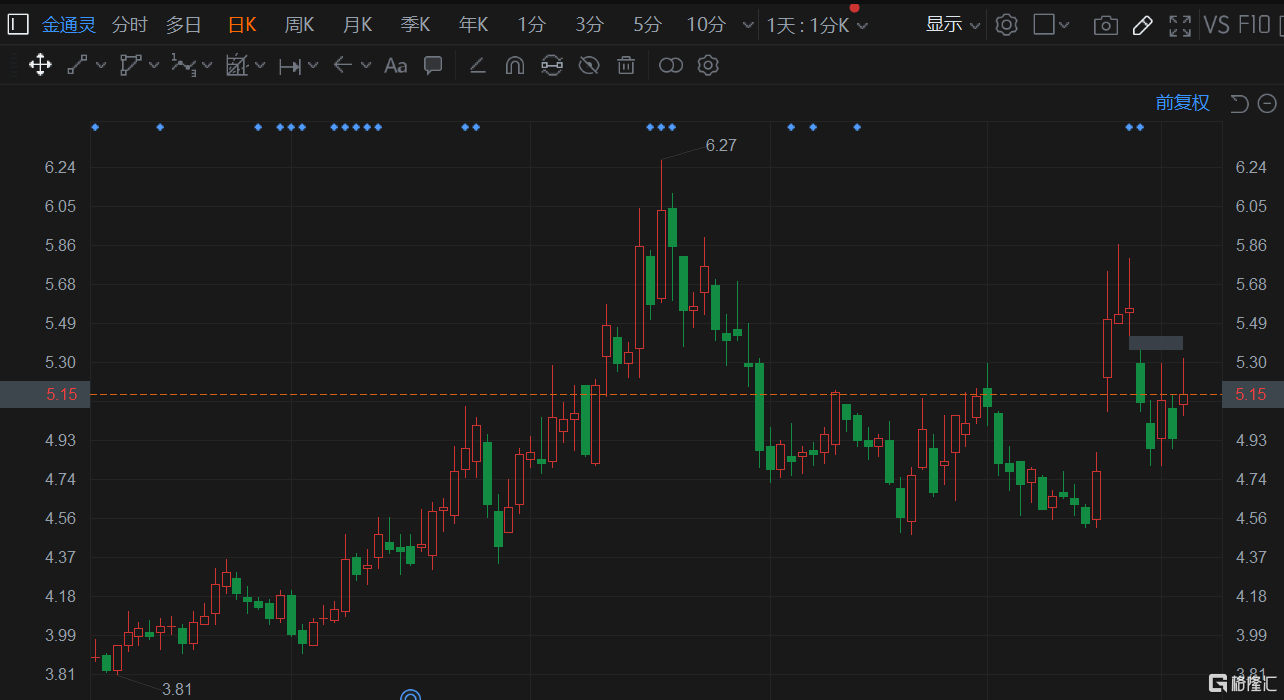Click the 6.27 high price label
This screenshot has height=700, width=1284.
[721, 145]
